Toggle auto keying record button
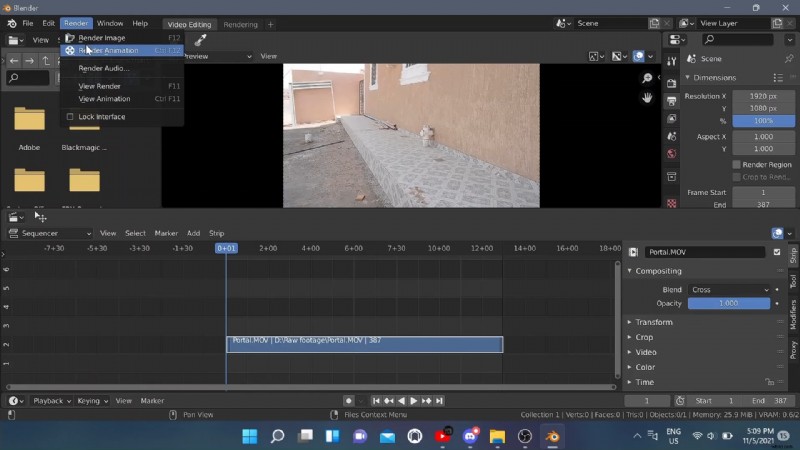 [x=348, y=401]
